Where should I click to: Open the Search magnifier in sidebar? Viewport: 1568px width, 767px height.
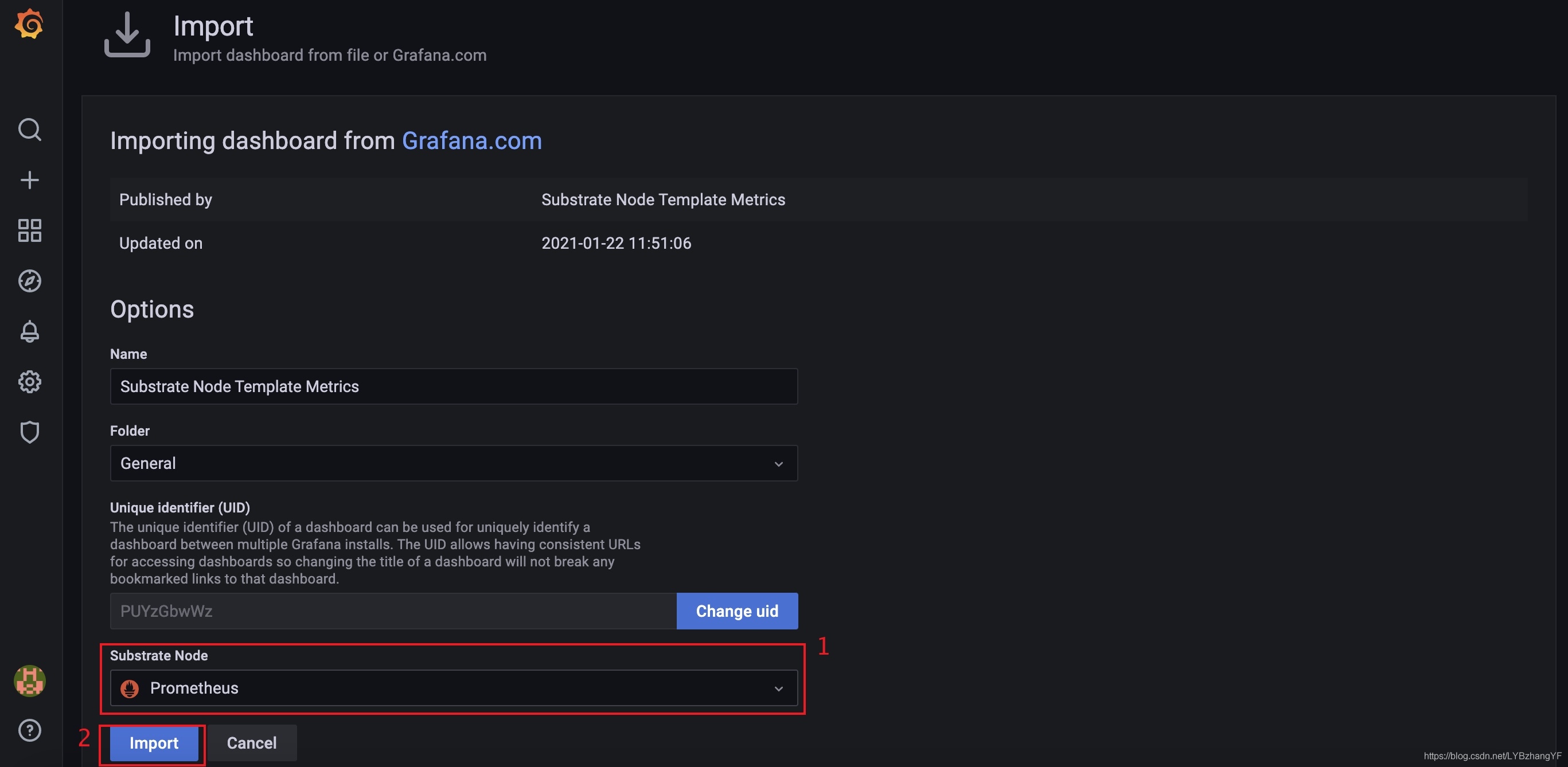click(x=29, y=130)
